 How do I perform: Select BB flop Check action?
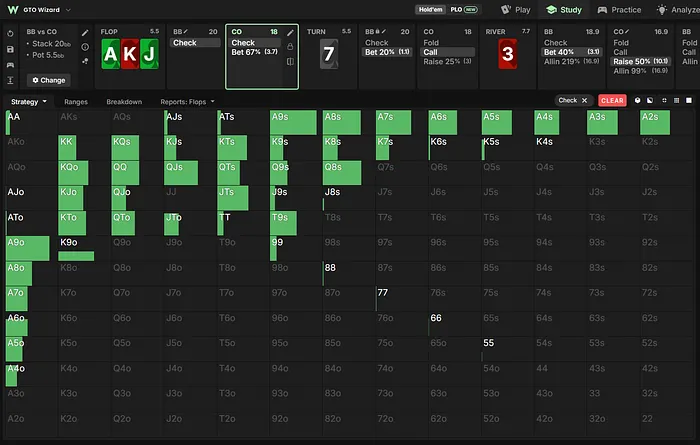(195, 43)
